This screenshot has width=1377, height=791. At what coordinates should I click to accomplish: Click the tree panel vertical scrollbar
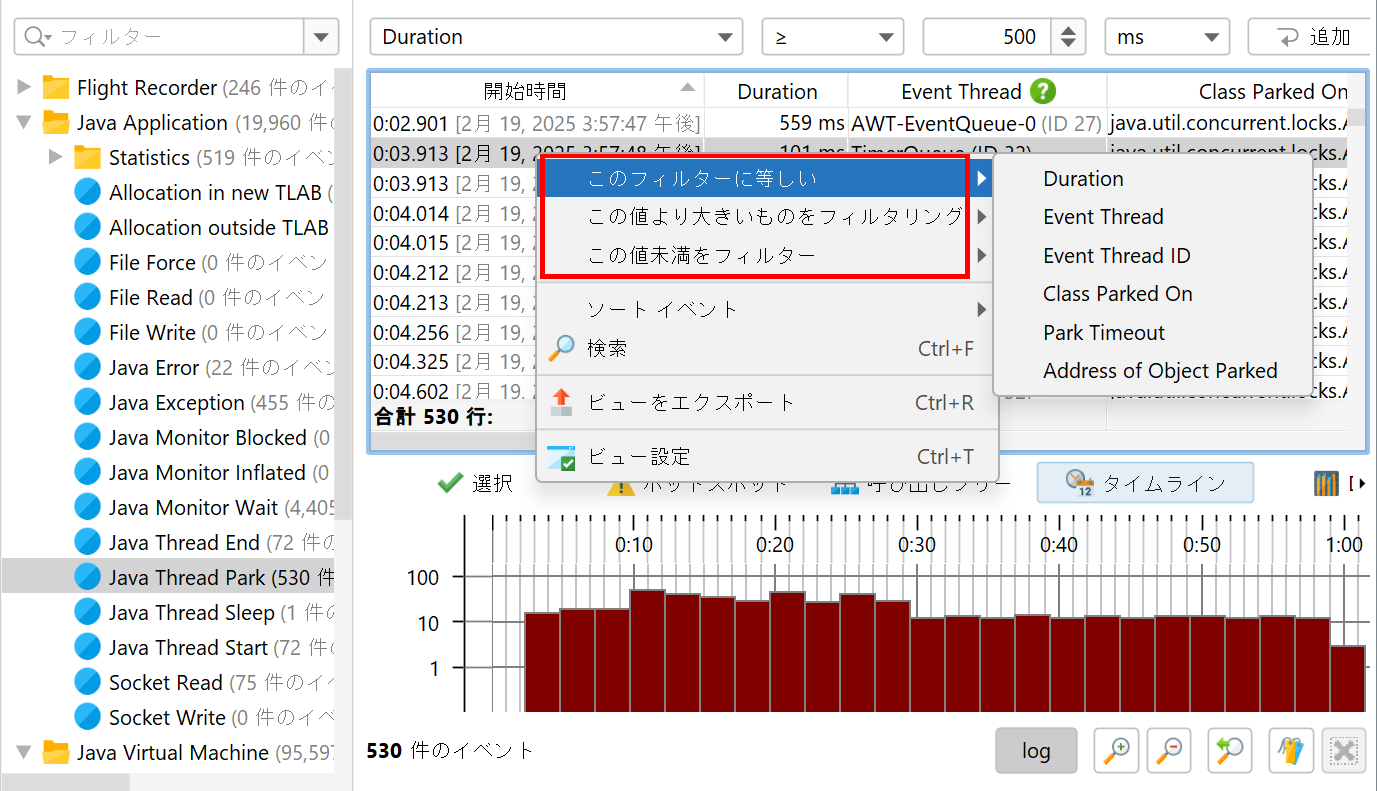pyautogui.click(x=342, y=295)
